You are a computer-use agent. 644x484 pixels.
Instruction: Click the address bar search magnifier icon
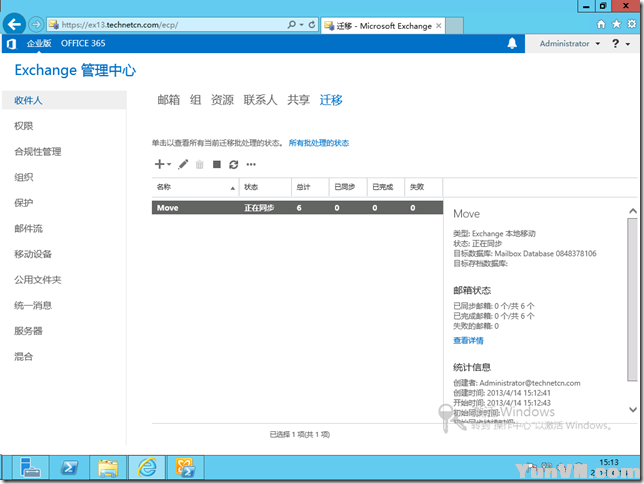(291, 25)
